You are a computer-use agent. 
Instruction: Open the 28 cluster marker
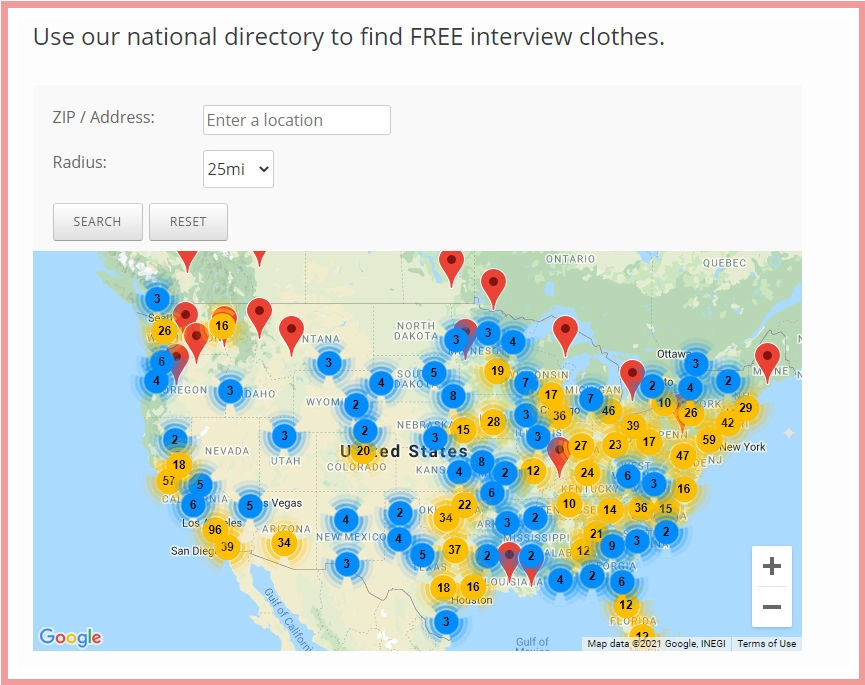tap(493, 421)
